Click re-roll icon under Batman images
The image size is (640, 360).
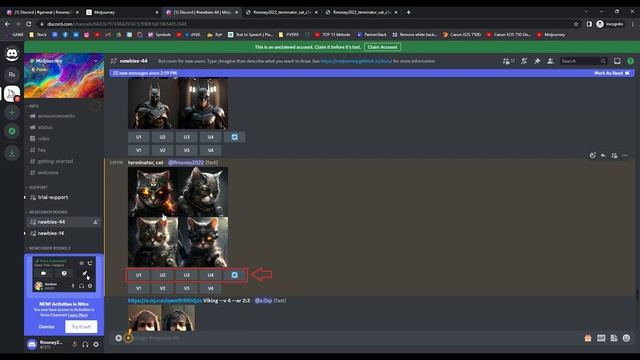(x=235, y=137)
